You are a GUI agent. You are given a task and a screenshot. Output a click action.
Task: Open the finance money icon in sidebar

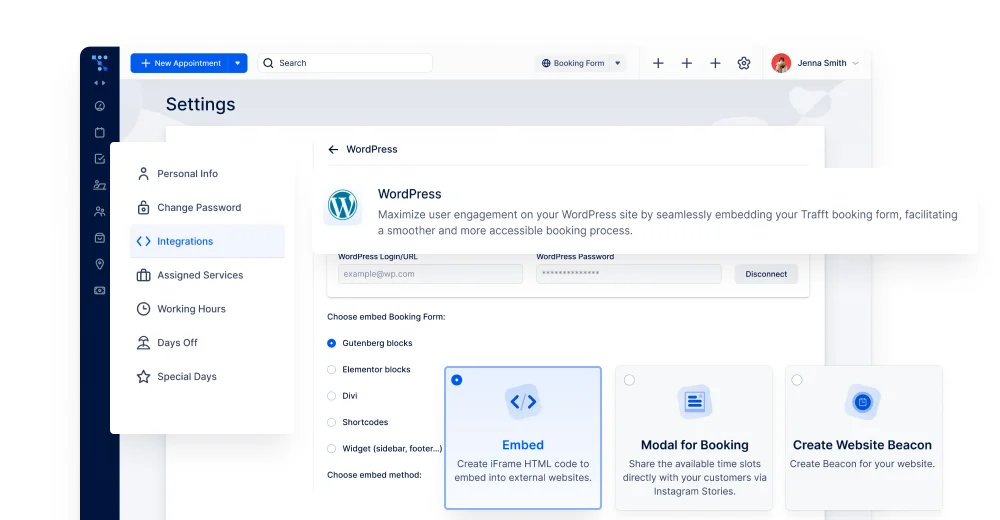tap(99, 290)
